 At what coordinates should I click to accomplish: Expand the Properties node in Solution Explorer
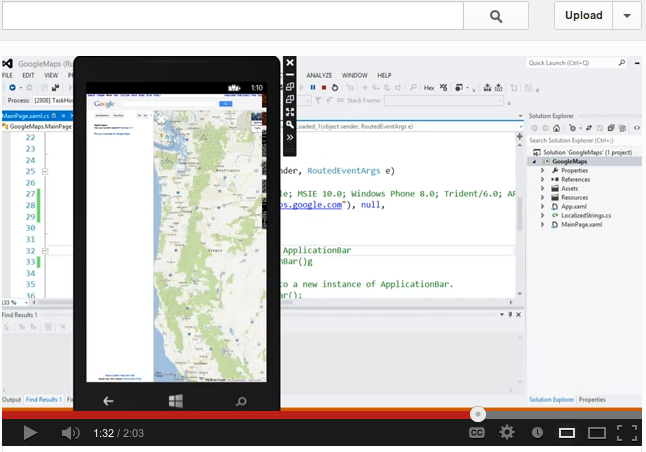[x=543, y=171]
